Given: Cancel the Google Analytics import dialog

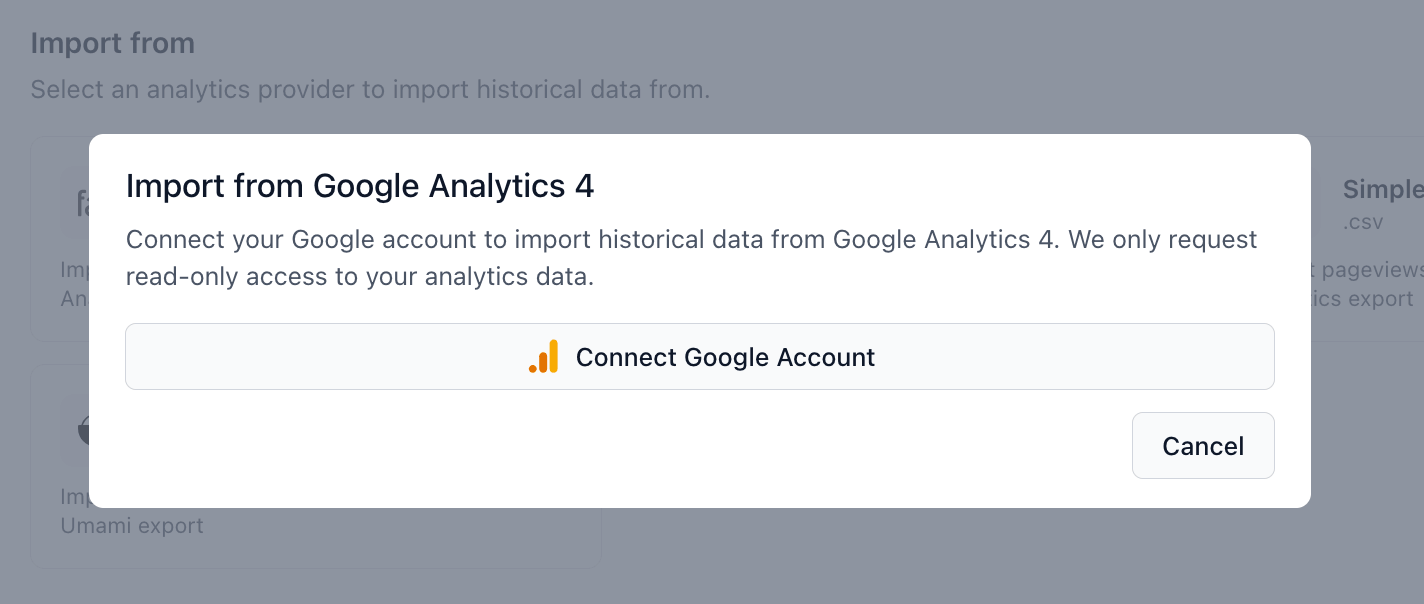Looking at the screenshot, I should click(1203, 446).
